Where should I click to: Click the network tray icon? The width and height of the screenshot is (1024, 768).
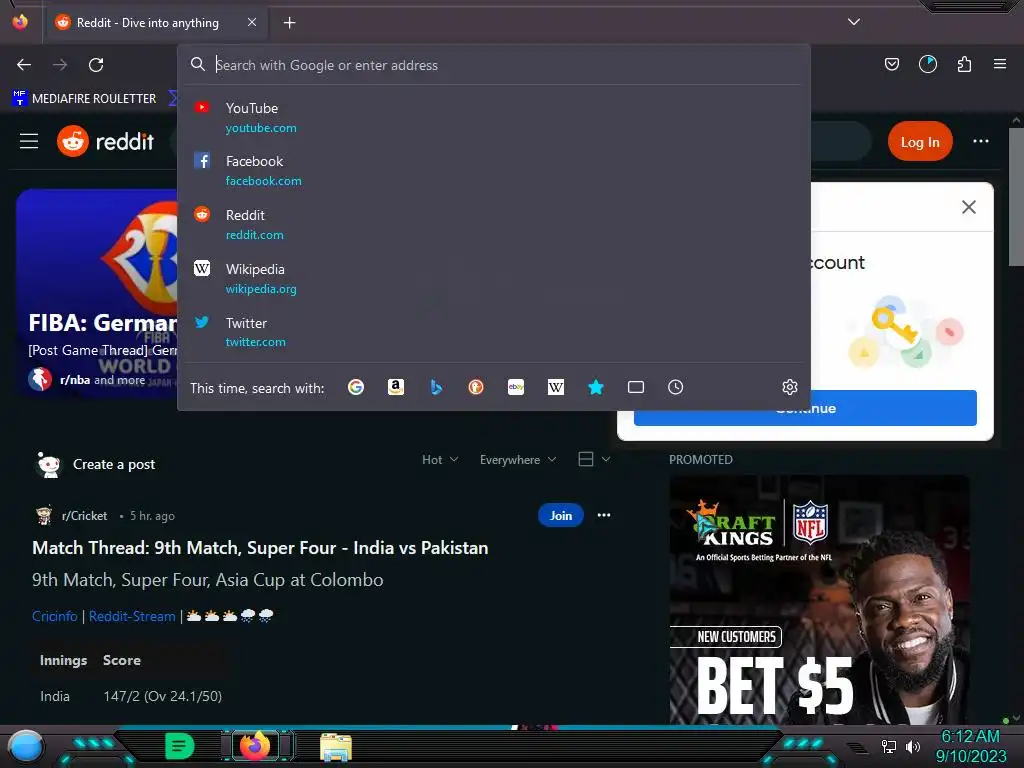point(889,746)
